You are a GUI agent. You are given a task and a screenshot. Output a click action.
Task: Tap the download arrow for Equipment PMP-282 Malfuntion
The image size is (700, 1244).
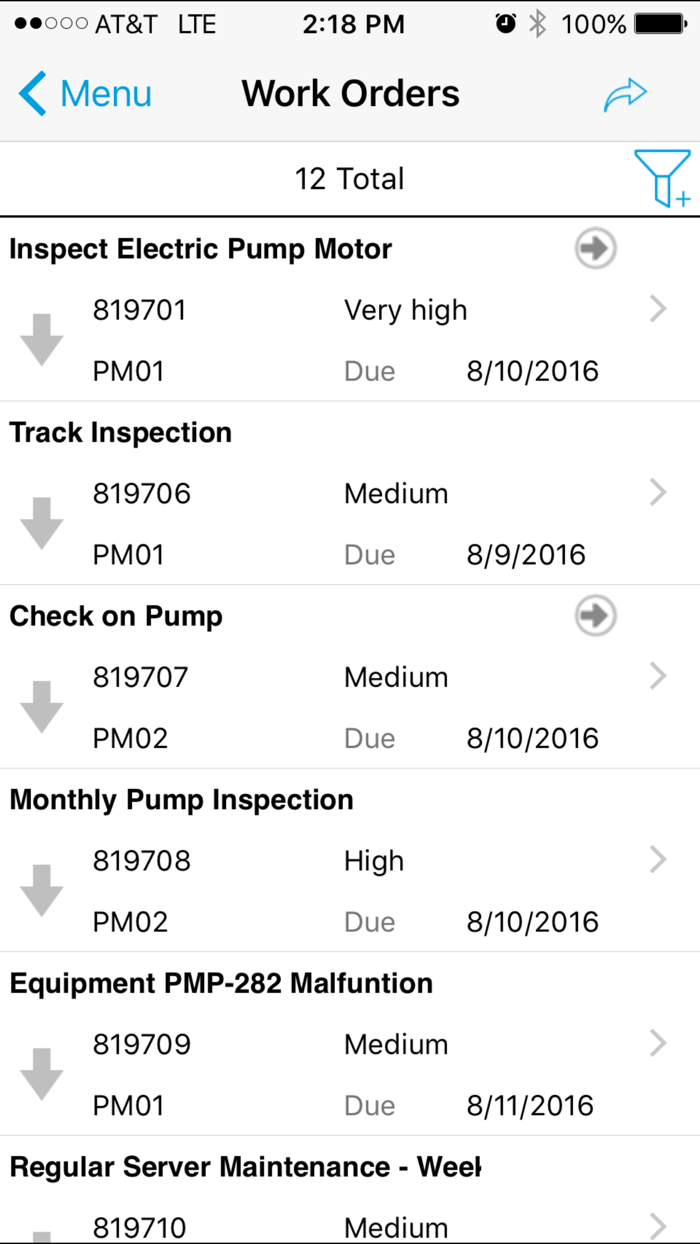[x=41, y=1074]
